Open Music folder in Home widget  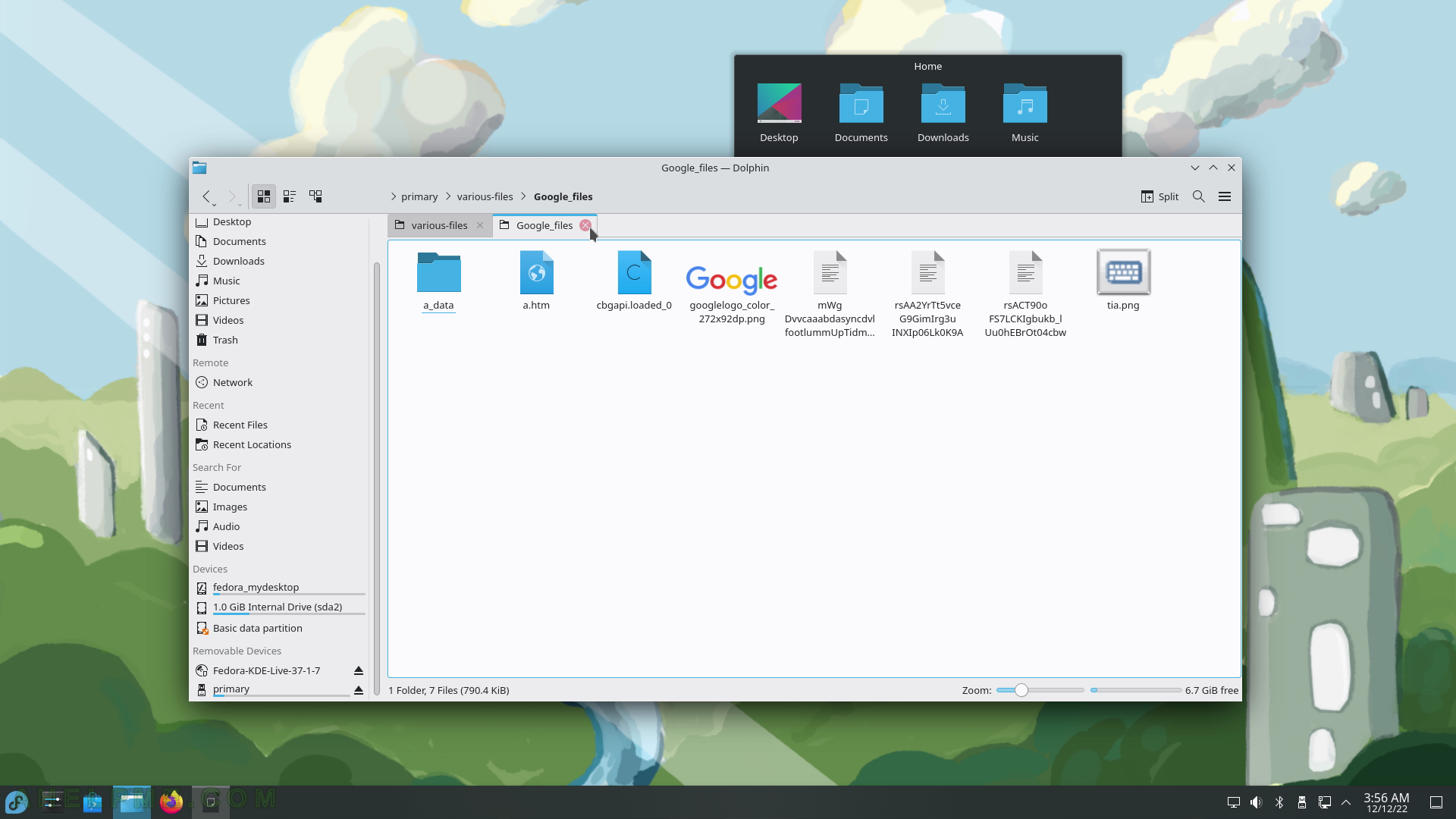pyautogui.click(x=1025, y=112)
